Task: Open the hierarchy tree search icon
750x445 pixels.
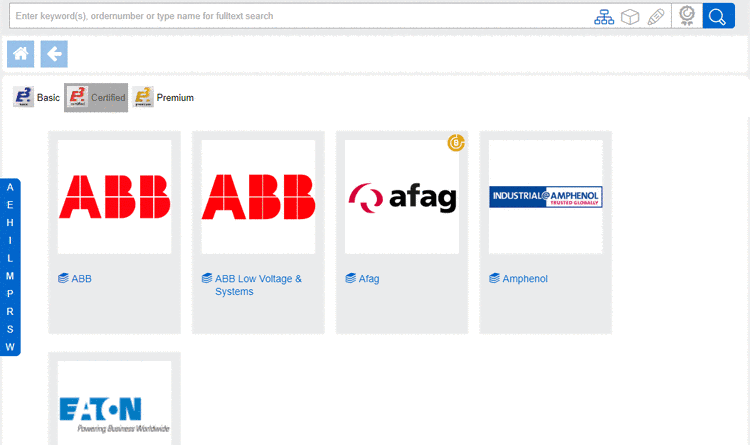Action: tap(604, 17)
